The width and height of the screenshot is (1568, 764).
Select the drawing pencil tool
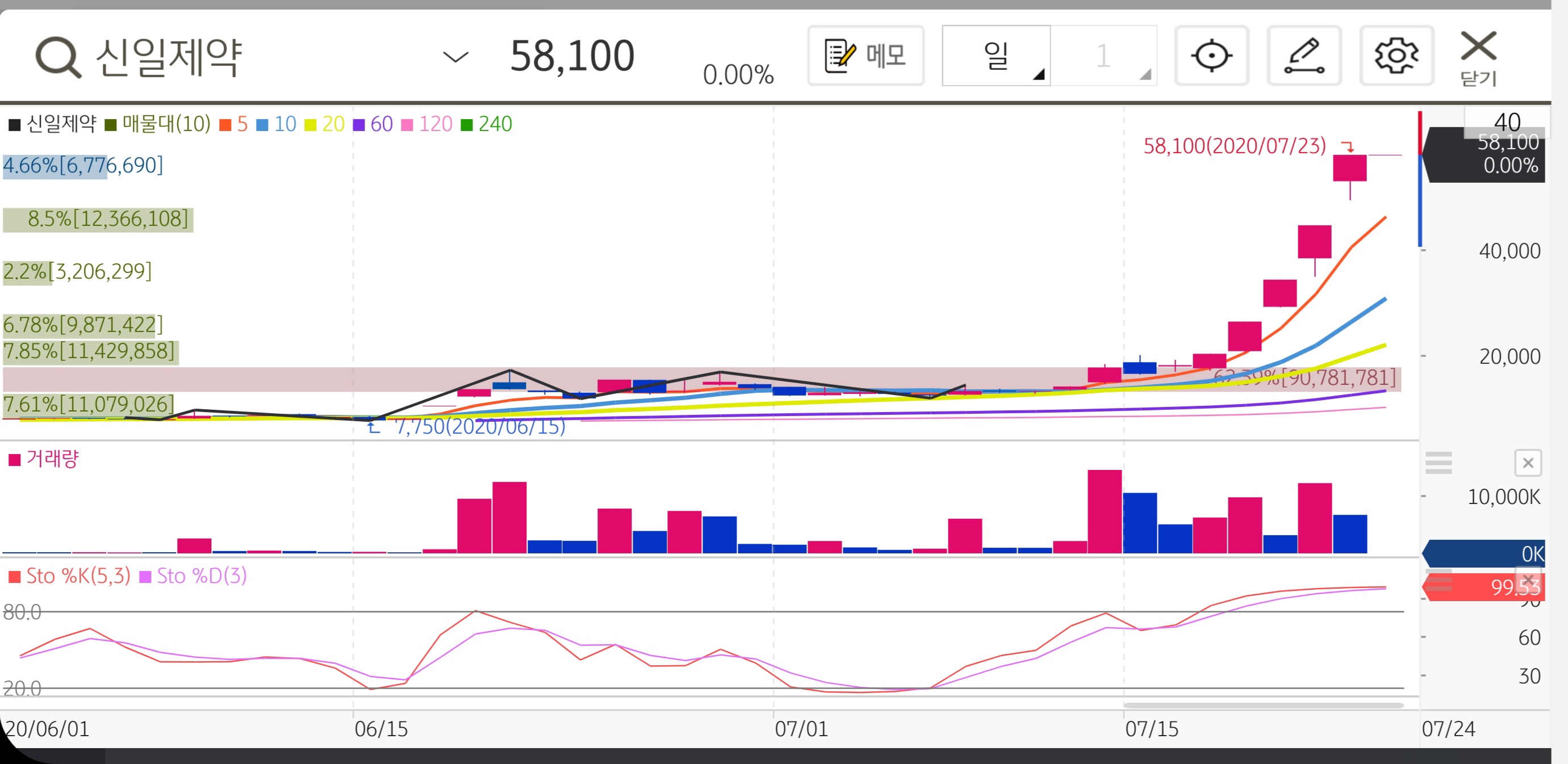[1304, 56]
